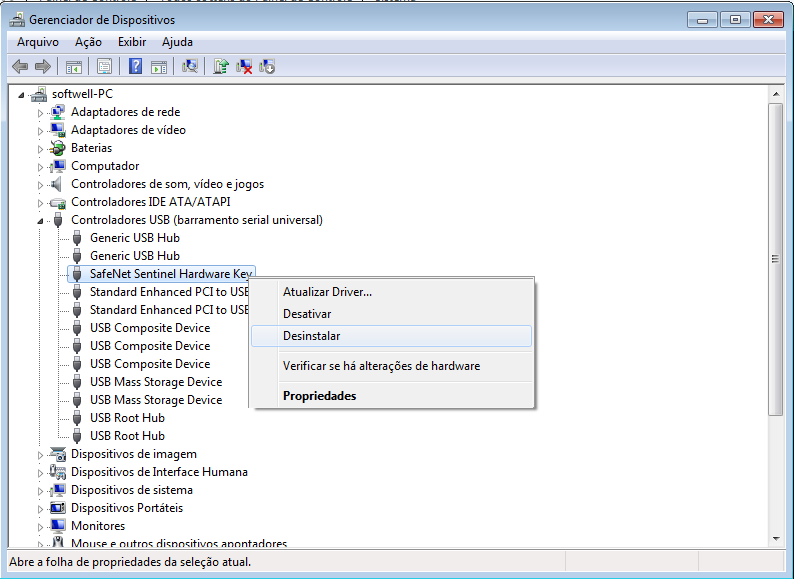
Task: Expand the Adaptadores de rede node
Action: 41,112
